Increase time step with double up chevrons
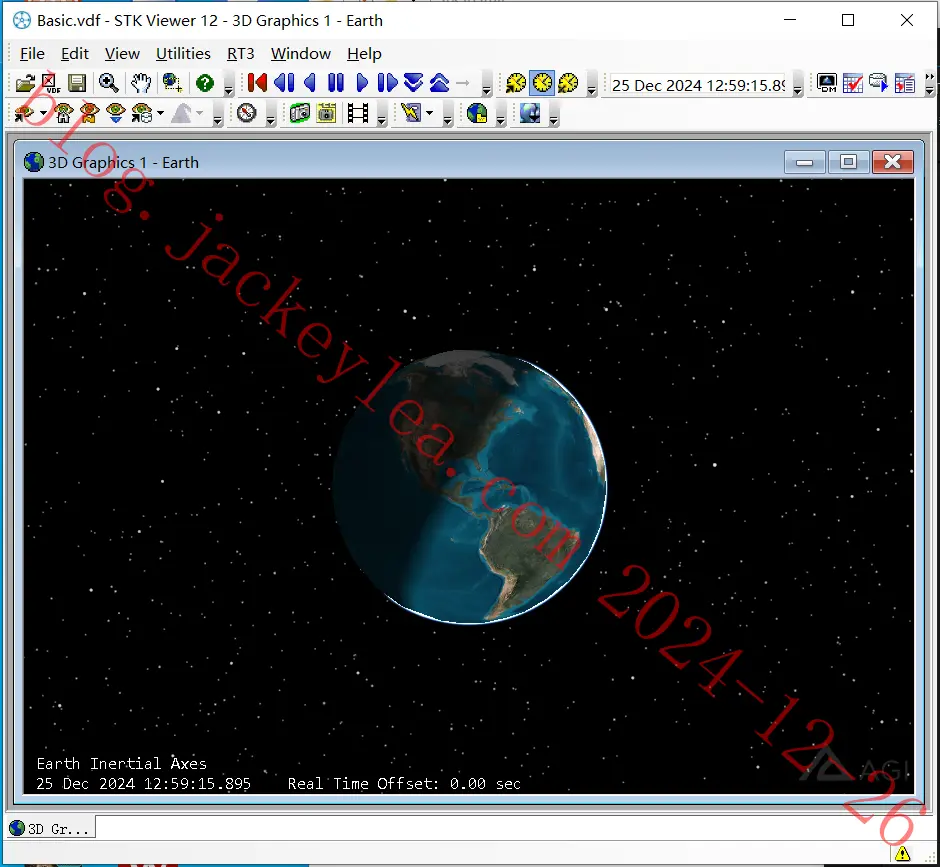The height and width of the screenshot is (867, 940). coord(439,83)
